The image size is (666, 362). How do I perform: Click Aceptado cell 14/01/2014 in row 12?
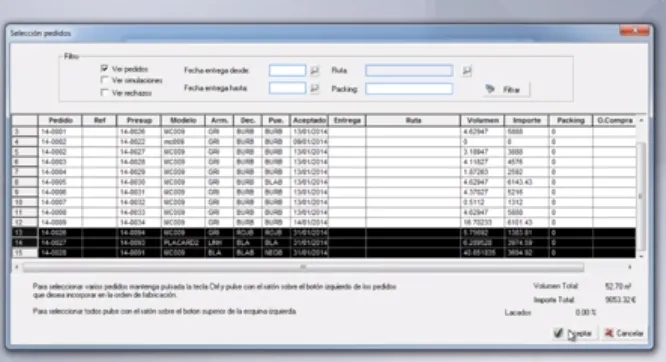[309, 222]
